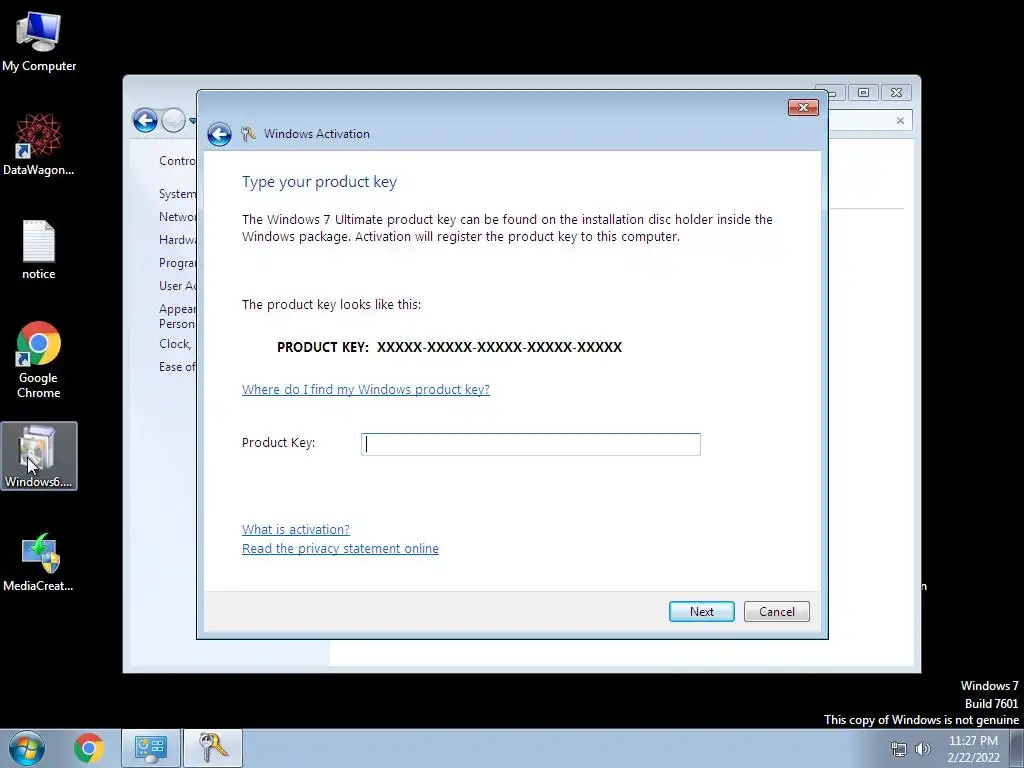Click the Windows Activation title text
1024x768 pixels.
tap(317, 134)
